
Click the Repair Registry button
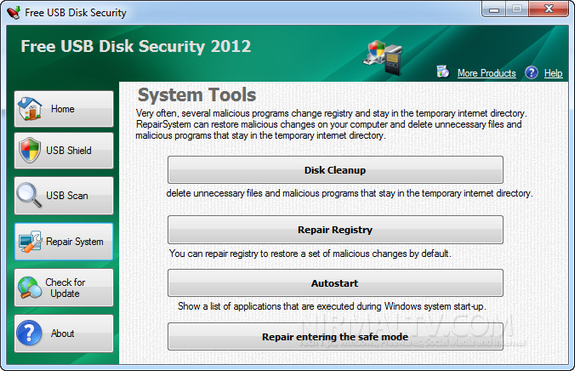[335, 230]
